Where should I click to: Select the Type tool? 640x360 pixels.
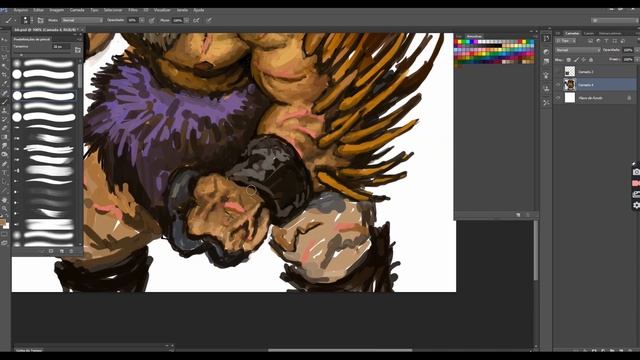point(4,173)
